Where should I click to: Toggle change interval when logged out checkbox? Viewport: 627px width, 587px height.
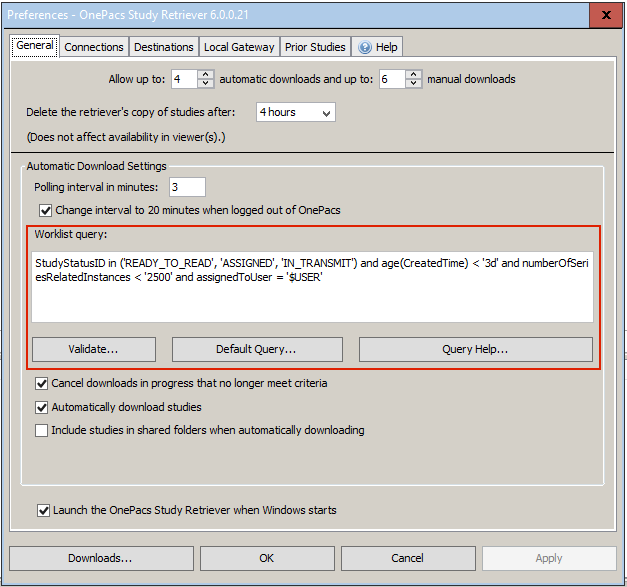[x=45, y=210]
